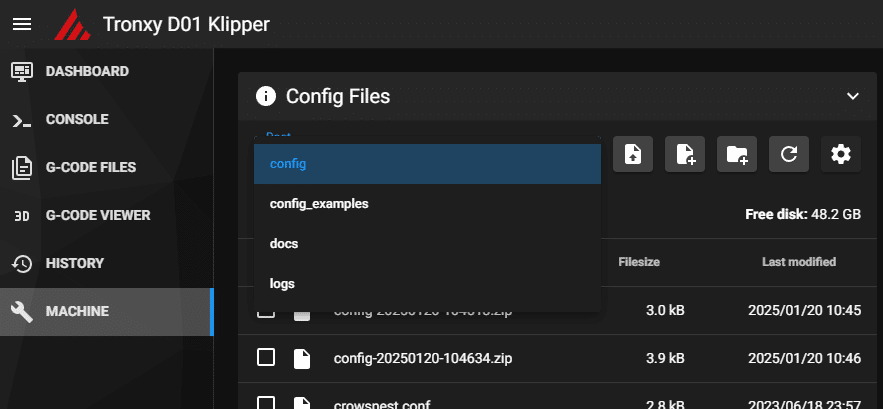Screen dimensions: 883x409
Task: Click Tronxy D01 Klipper title
Action: 186,24
